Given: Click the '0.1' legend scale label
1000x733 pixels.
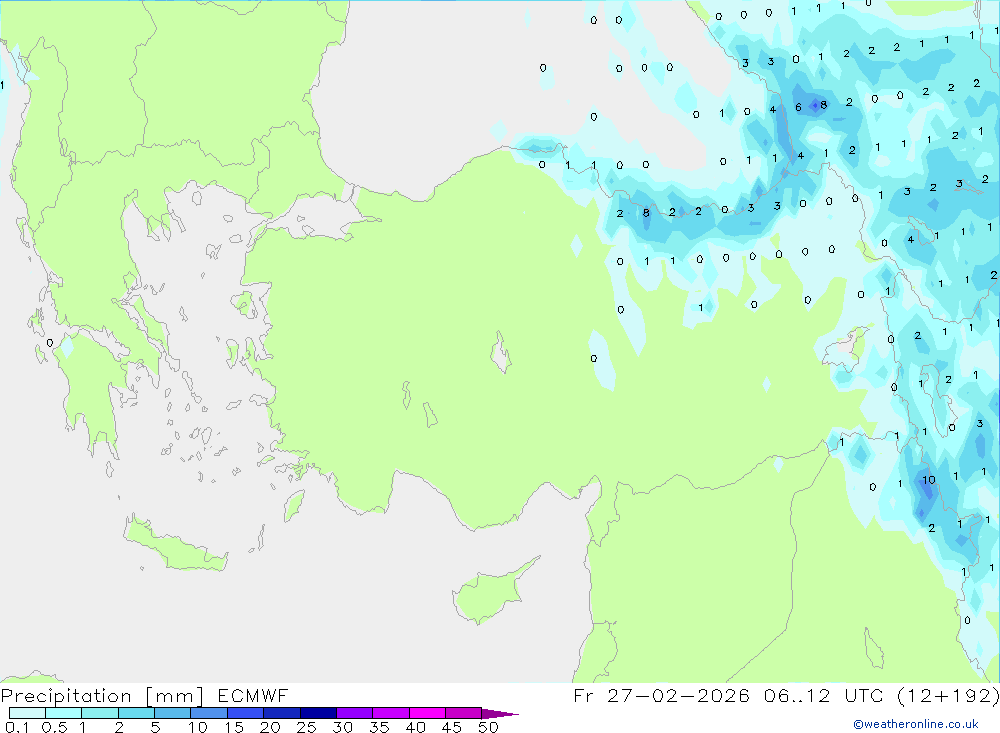Looking at the screenshot, I should 17,727.
